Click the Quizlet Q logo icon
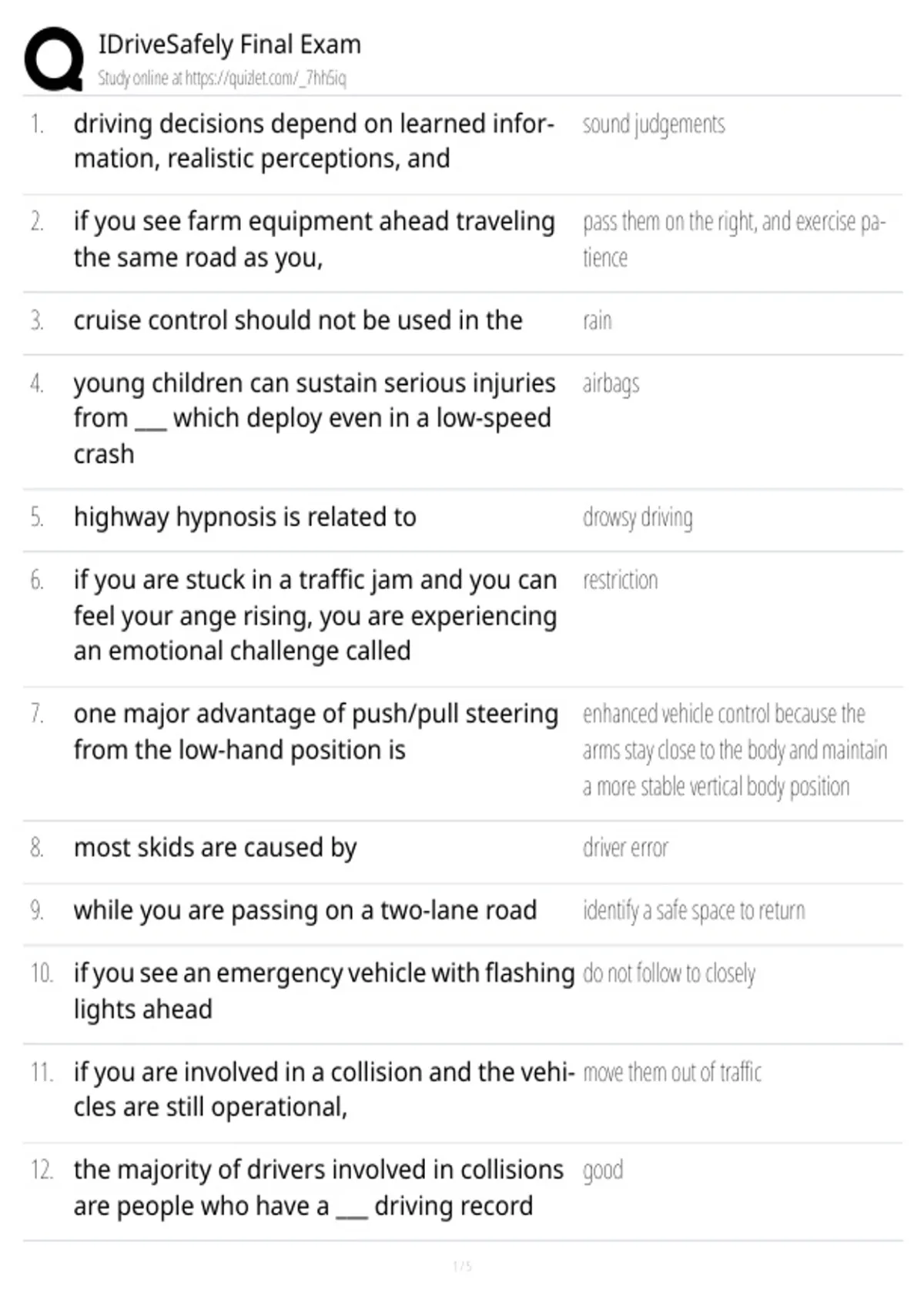Screen dimensions: 924x1309 pyautogui.click(x=54, y=59)
